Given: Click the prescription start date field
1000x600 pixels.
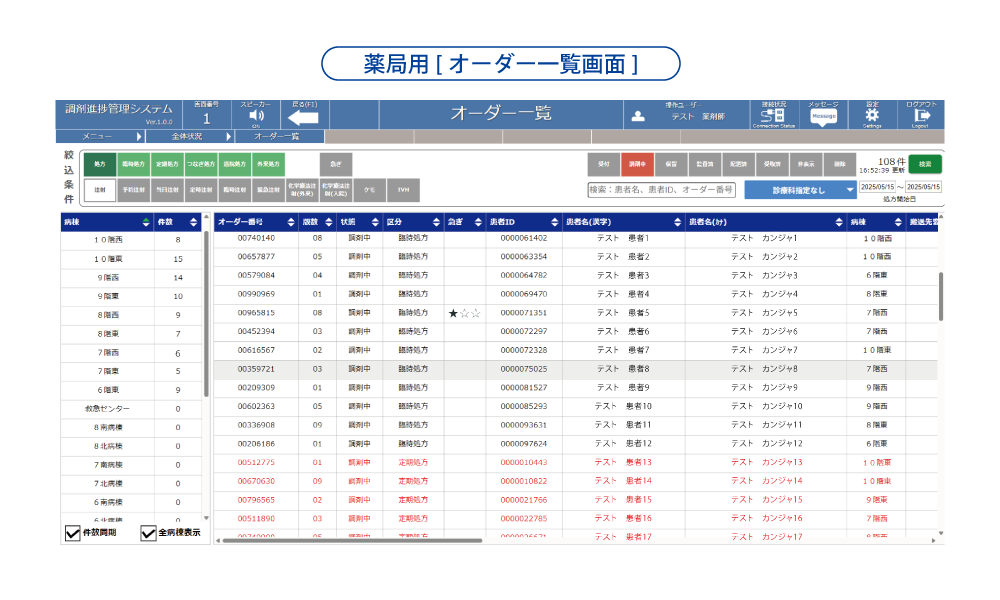Looking at the screenshot, I should pyautogui.click(x=877, y=187).
